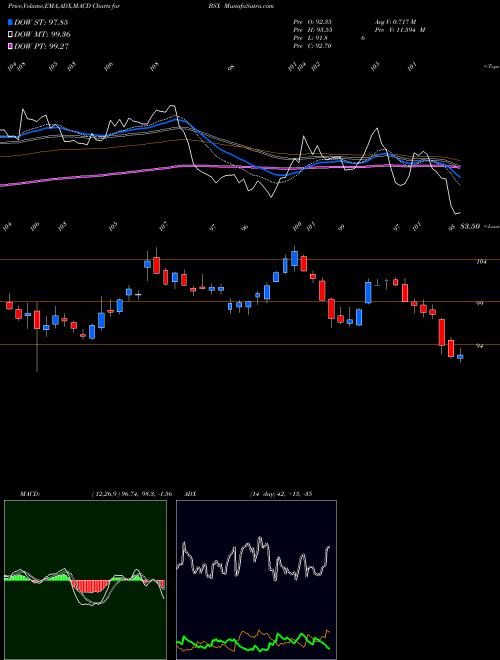
Task: Click the 'ADX' panel label
Action: click(190, 494)
